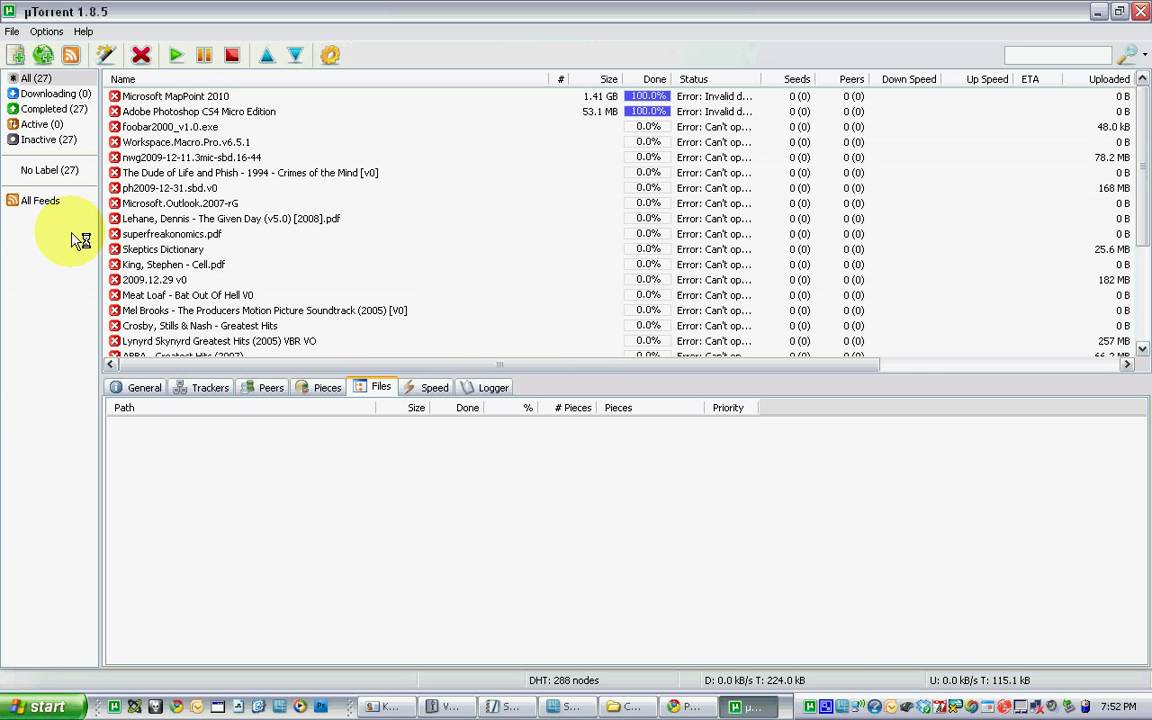Screen dimensions: 1152x720
Task: Click the red Stop torrent icon
Action: click(232, 55)
